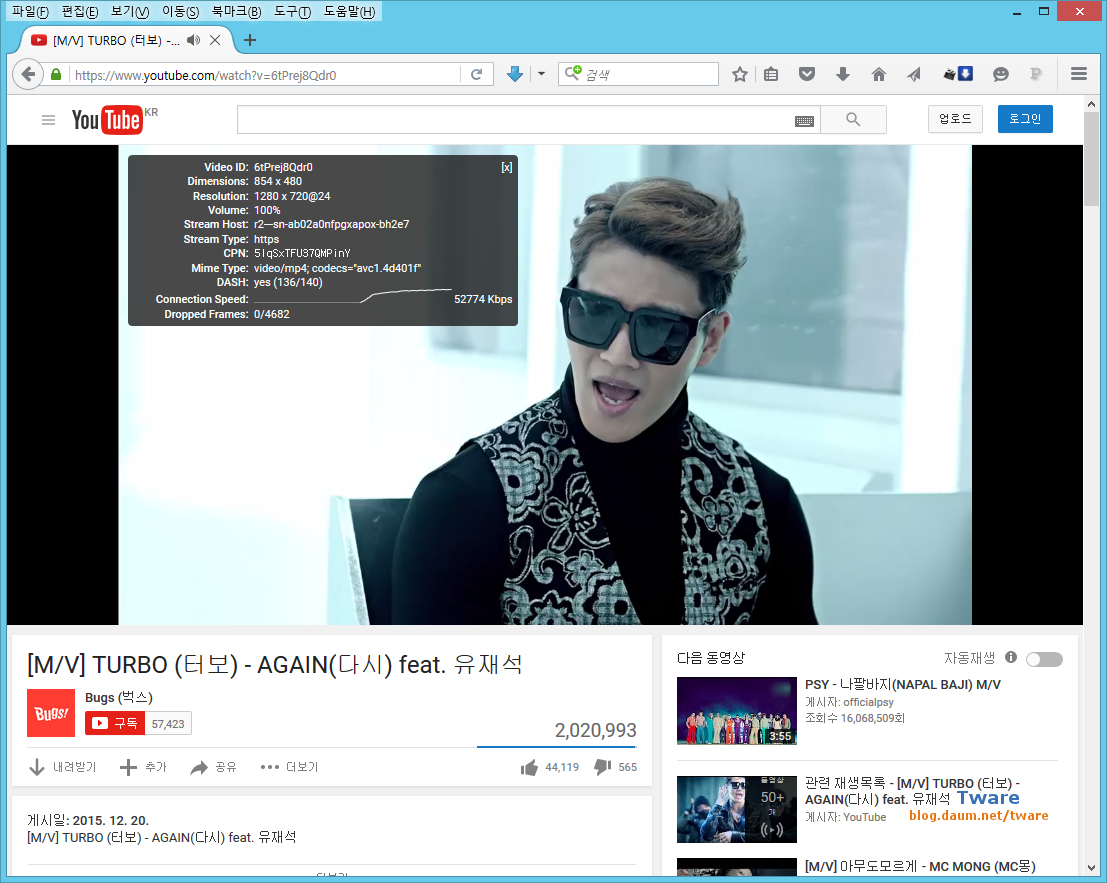Click the Bugs! channel avatar
The width and height of the screenshot is (1107, 883).
click(51, 713)
